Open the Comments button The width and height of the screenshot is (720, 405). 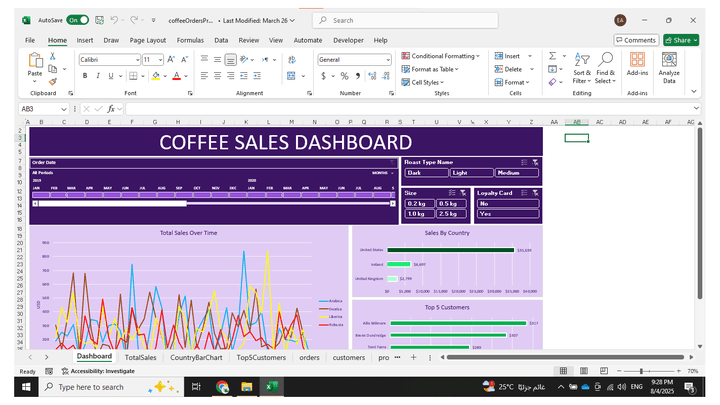(x=636, y=40)
